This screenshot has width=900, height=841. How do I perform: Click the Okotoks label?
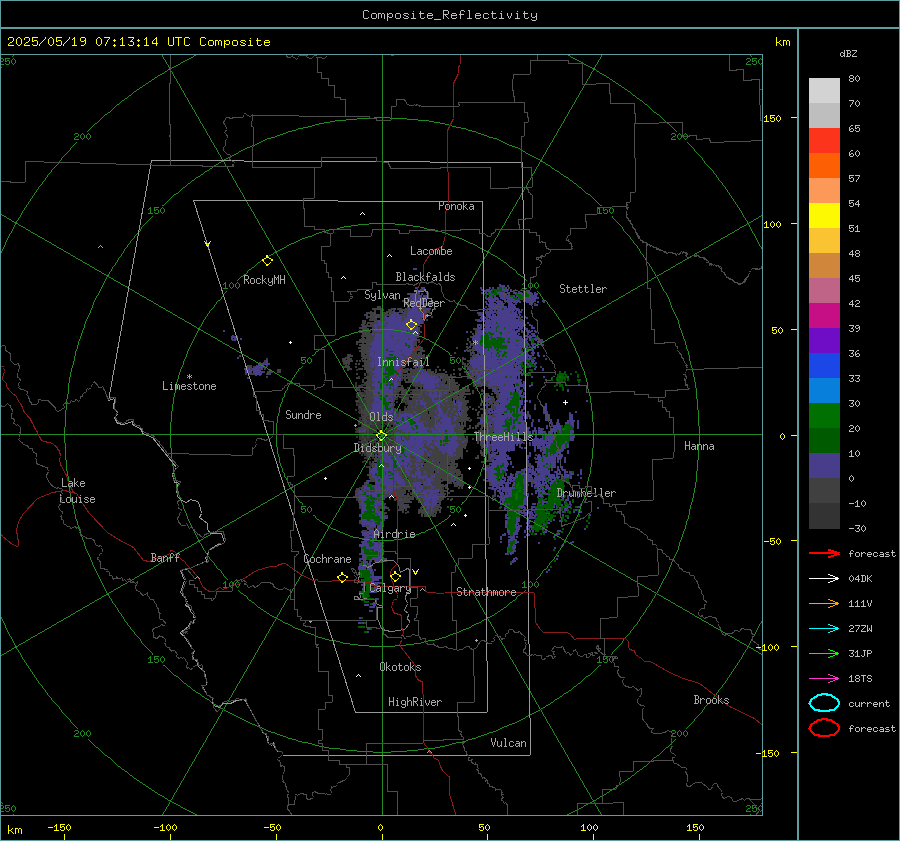click(x=400, y=667)
